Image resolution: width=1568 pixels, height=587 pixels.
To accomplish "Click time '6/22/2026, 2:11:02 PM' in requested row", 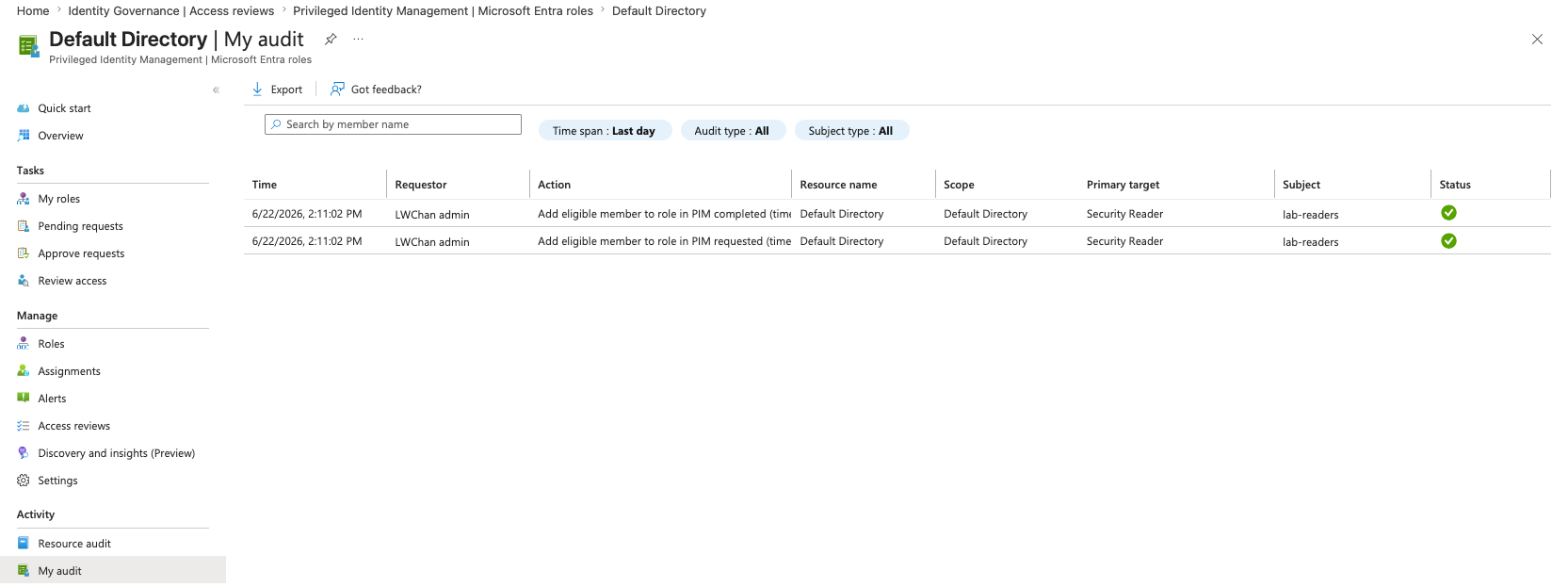I will coord(307,241).
